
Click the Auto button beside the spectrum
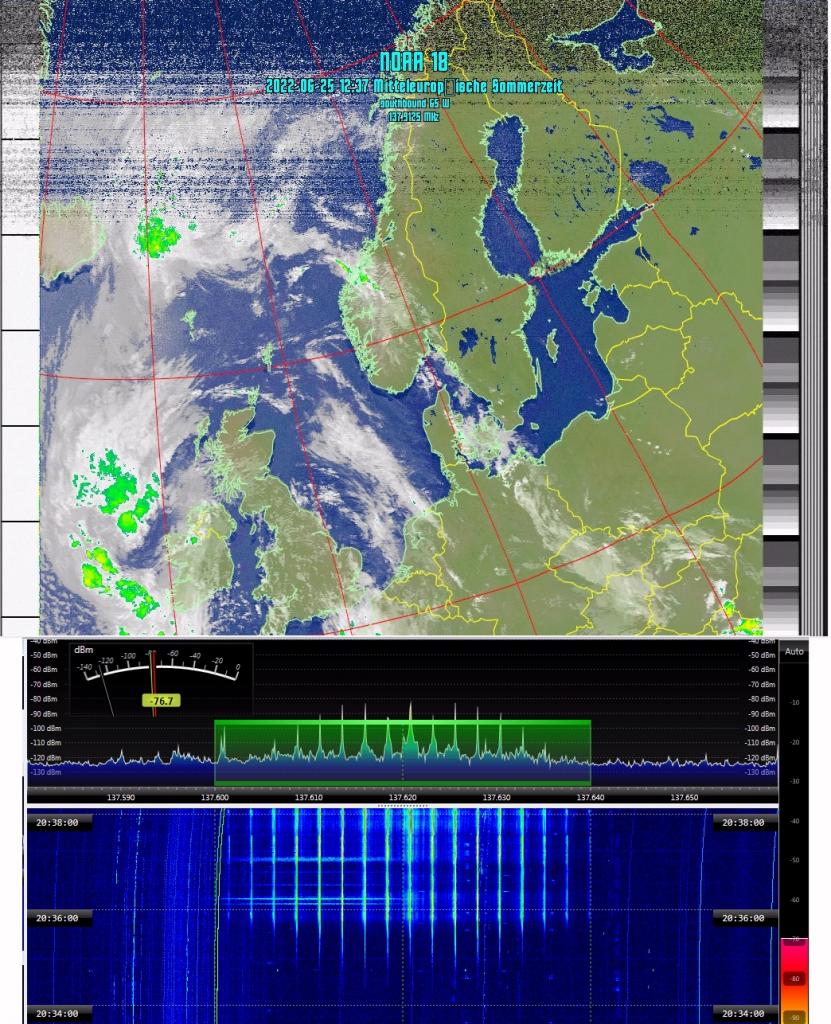tap(794, 651)
